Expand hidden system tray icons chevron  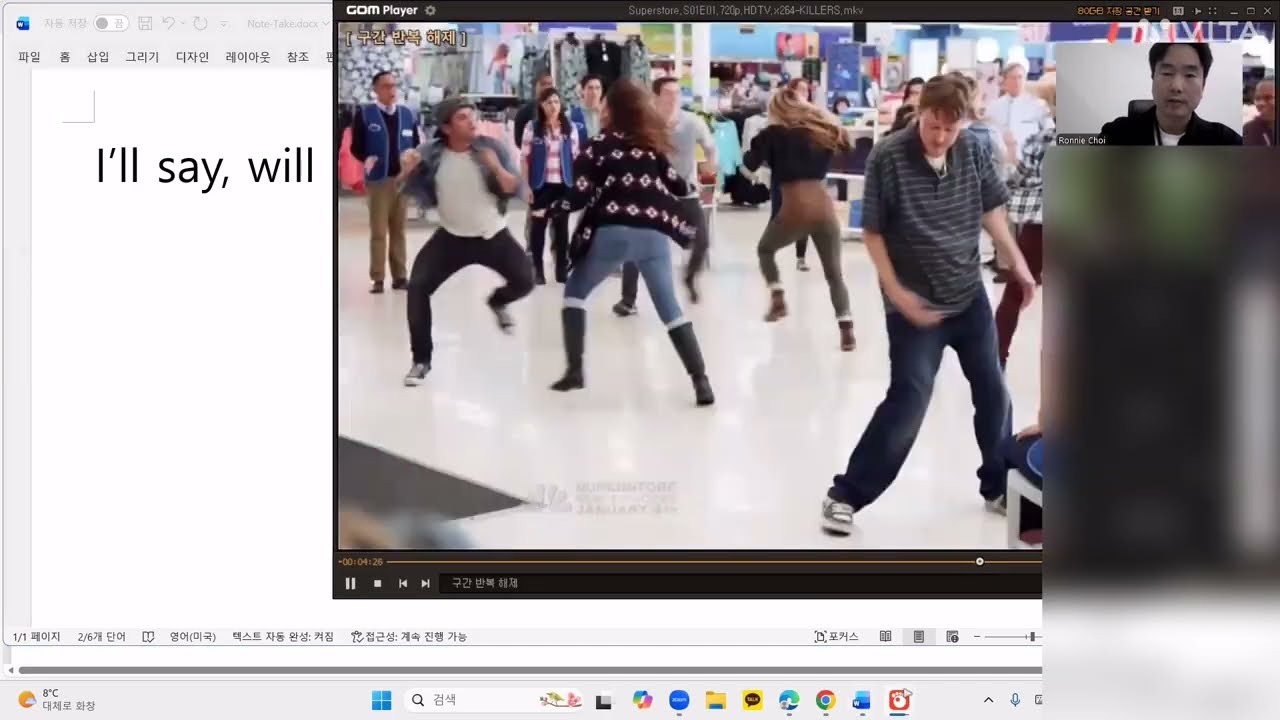coord(989,700)
